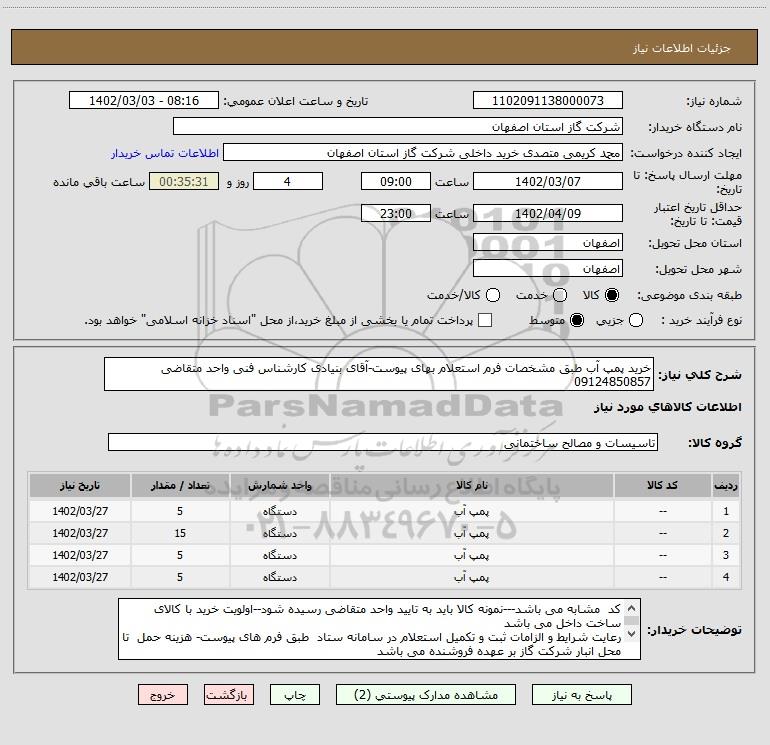This screenshot has height=745, width=770.
Task: Click row number 3 cell
Action: coord(726,555)
